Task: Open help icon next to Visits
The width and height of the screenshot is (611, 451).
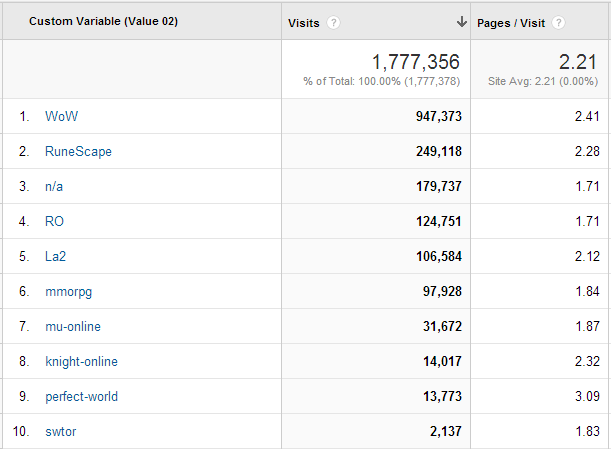Action: coord(333,23)
